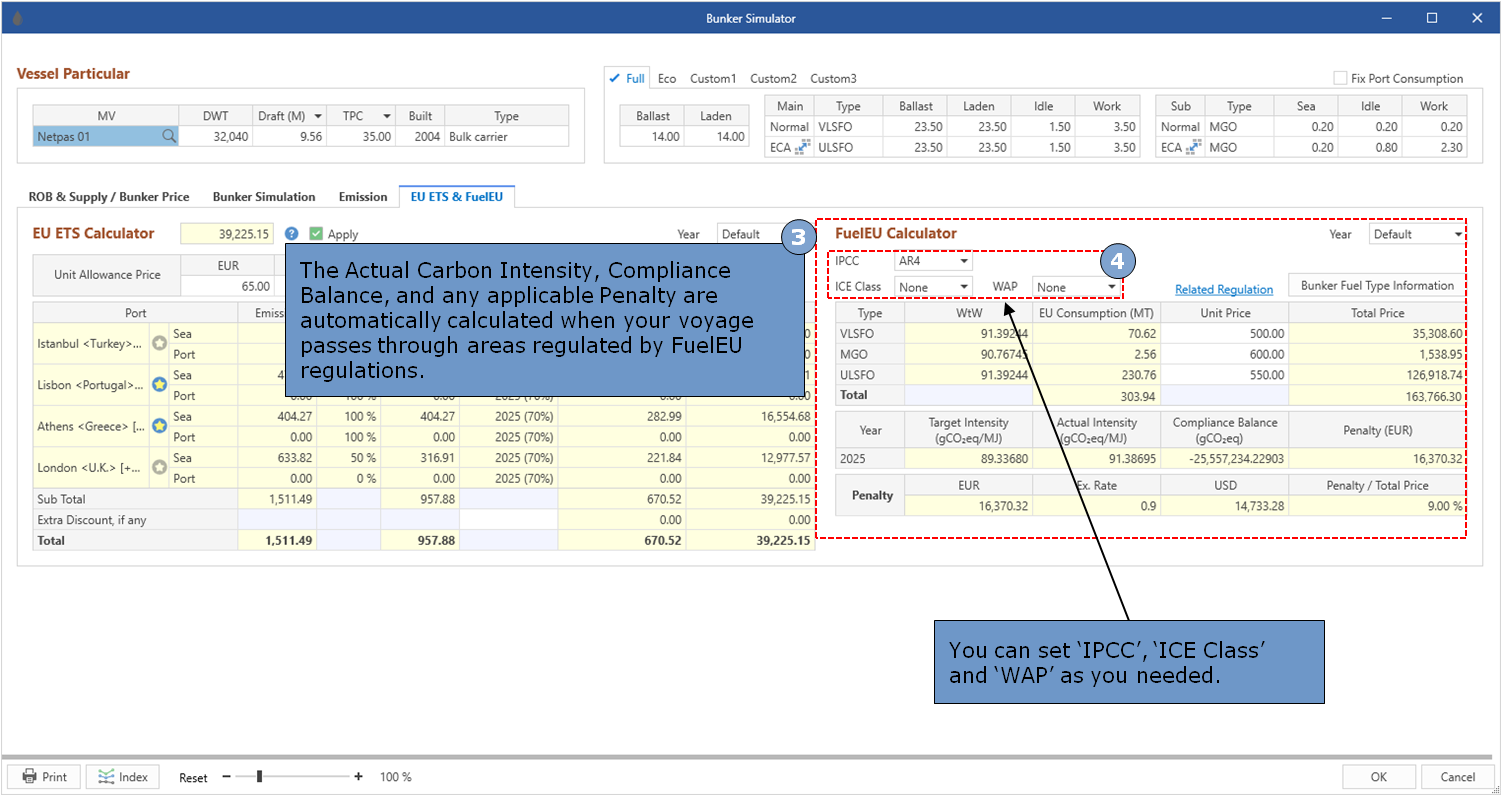Open the Related Regulation link
This screenshot has width=1502, height=796.
(1224, 290)
